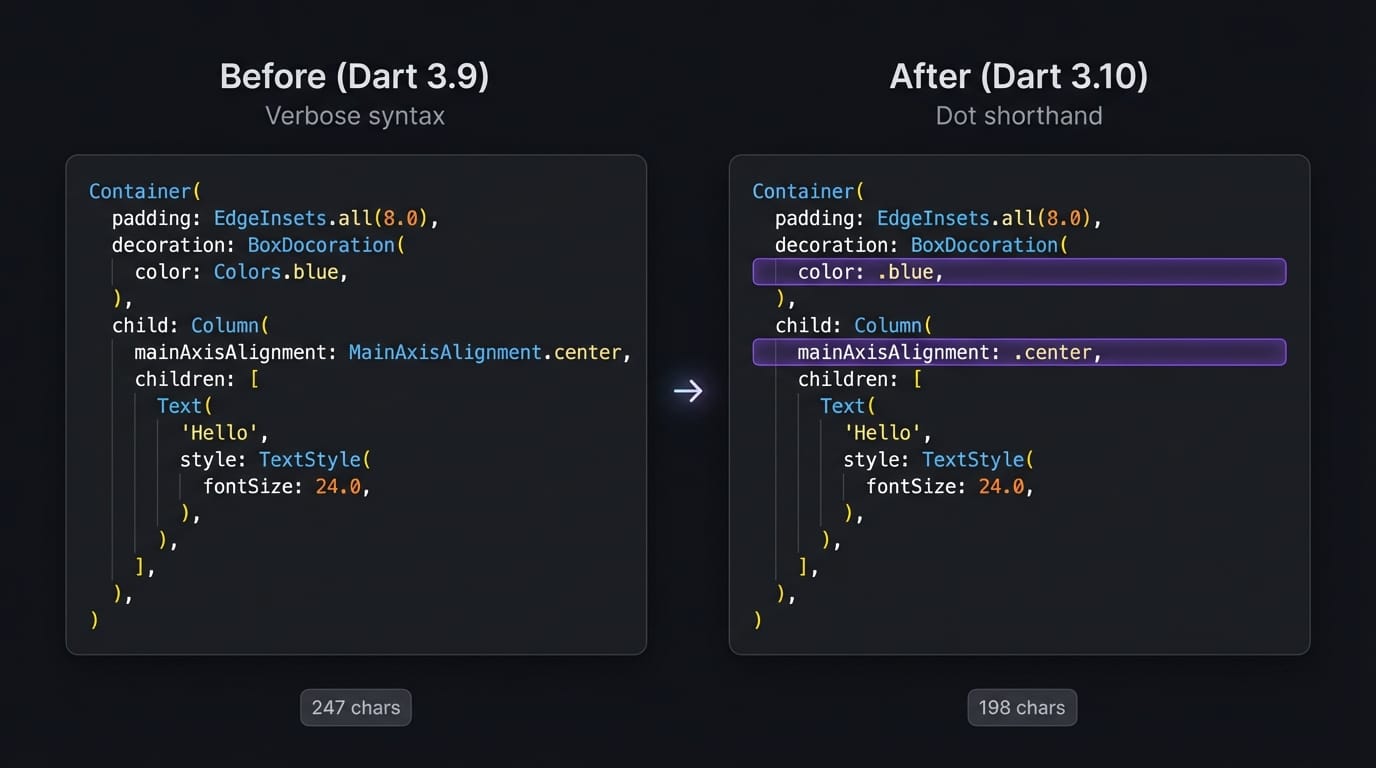Click the Verbose syntax subtitle
The image size is (1376, 768).
coord(355,115)
